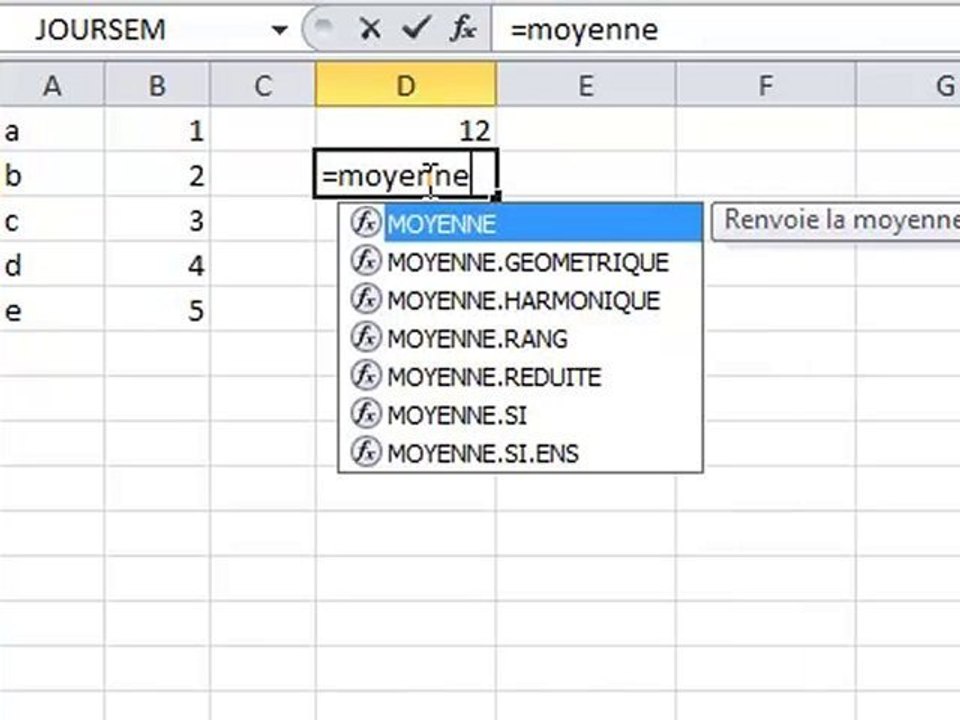The image size is (960, 720).
Task: Click the cell containing letter c
Action: coord(52,220)
